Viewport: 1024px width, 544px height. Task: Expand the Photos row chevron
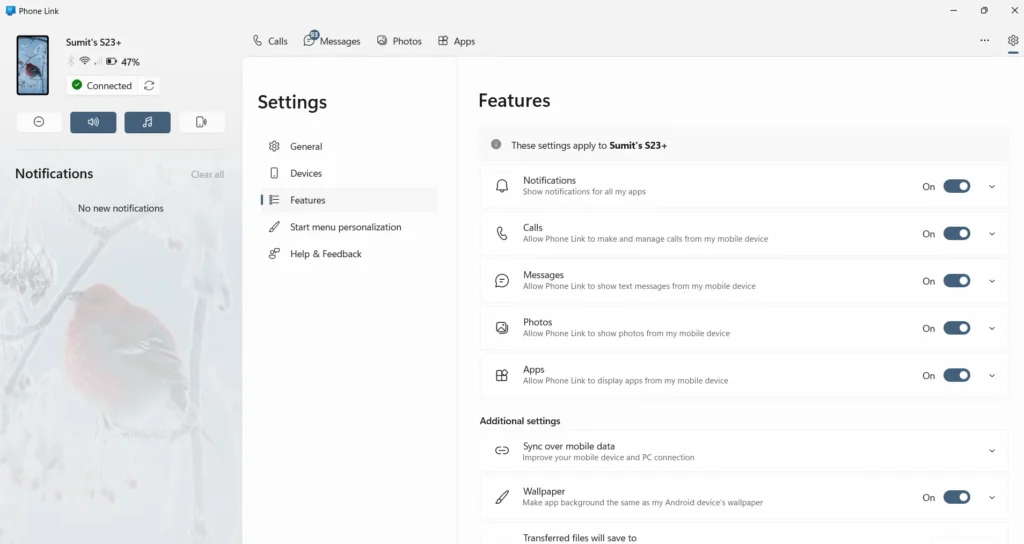click(x=992, y=328)
